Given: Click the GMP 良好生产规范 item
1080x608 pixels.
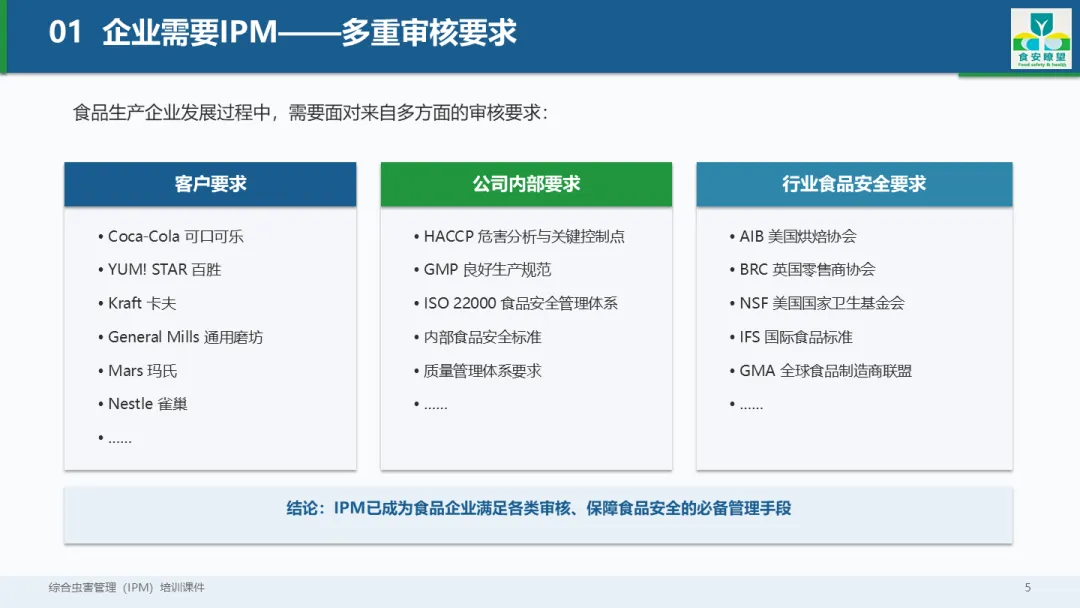Looking at the screenshot, I should pos(482,269).
